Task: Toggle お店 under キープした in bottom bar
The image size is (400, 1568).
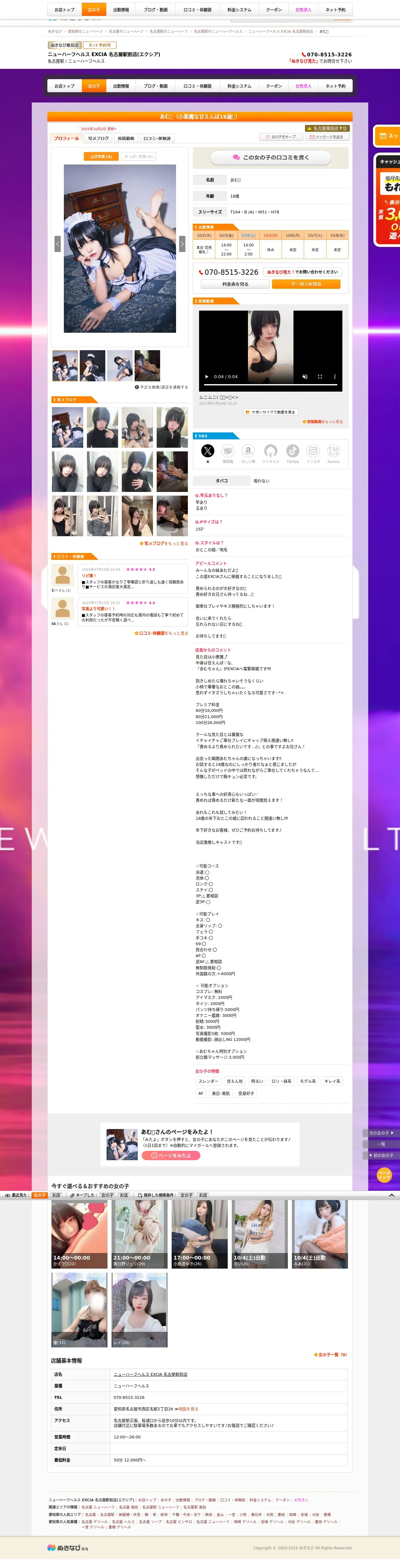Action: pyautogui.click(x=124, y=1195)
